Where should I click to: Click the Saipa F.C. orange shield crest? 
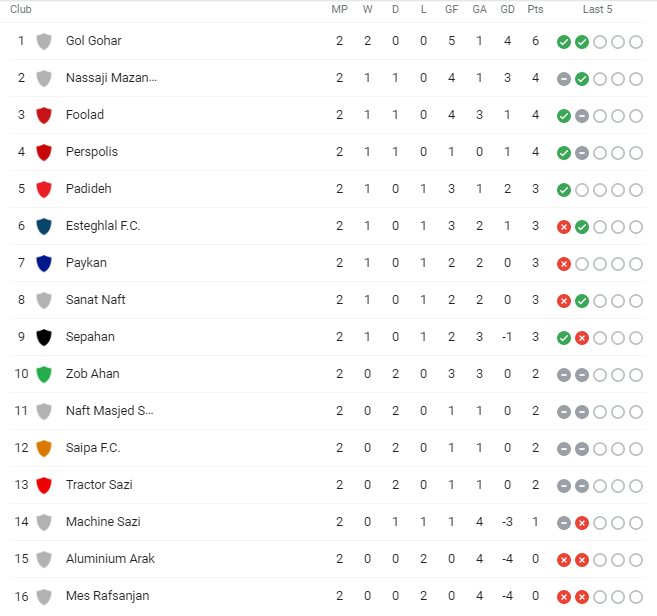[x=44, y=448]
